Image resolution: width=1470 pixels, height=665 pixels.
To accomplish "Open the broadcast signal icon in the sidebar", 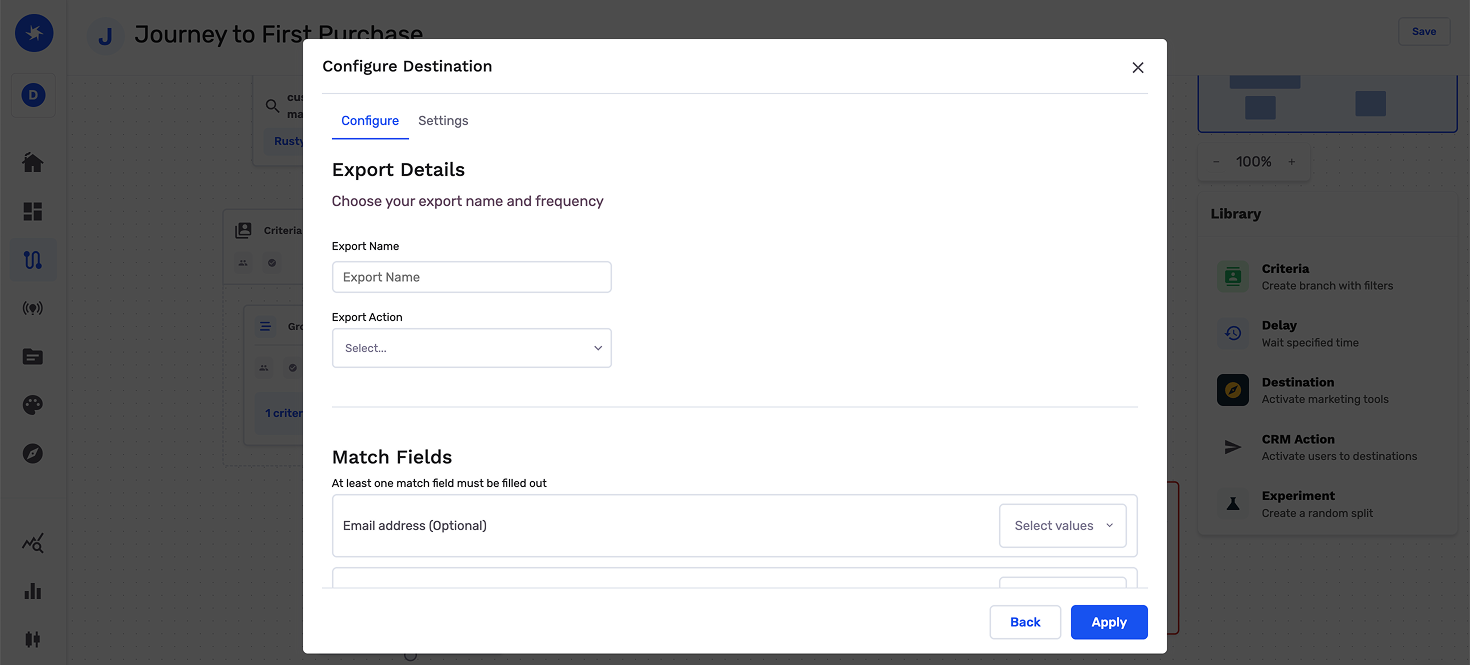I will 33,308.
